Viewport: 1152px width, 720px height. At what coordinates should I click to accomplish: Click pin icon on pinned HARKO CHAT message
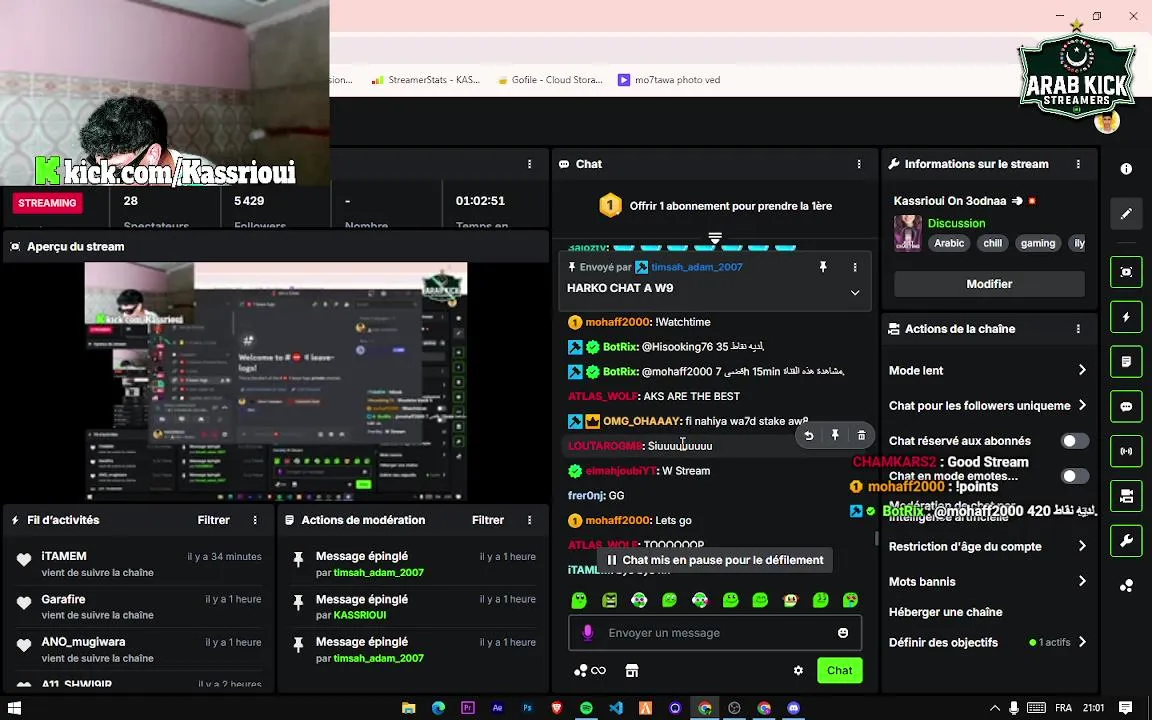[x=823, y=267]
